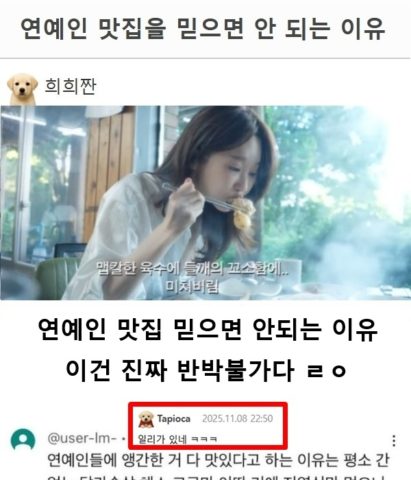Click the 미쳐버림 subtitle line
Screen dimensions: 411x480
192,286
